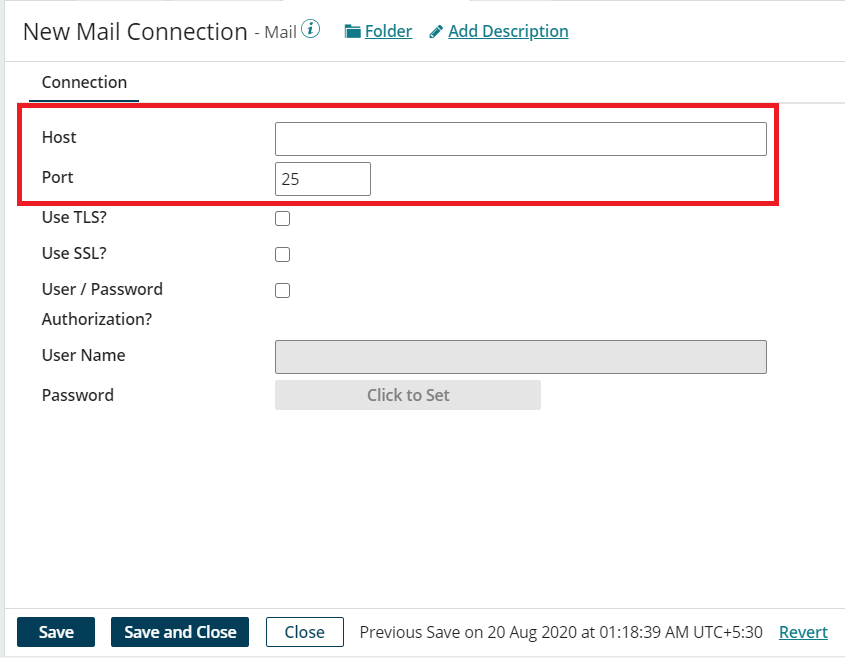This screenshot has width=845, height=658.
Task: Save the mail connection
Action: (x=56, y=632)
